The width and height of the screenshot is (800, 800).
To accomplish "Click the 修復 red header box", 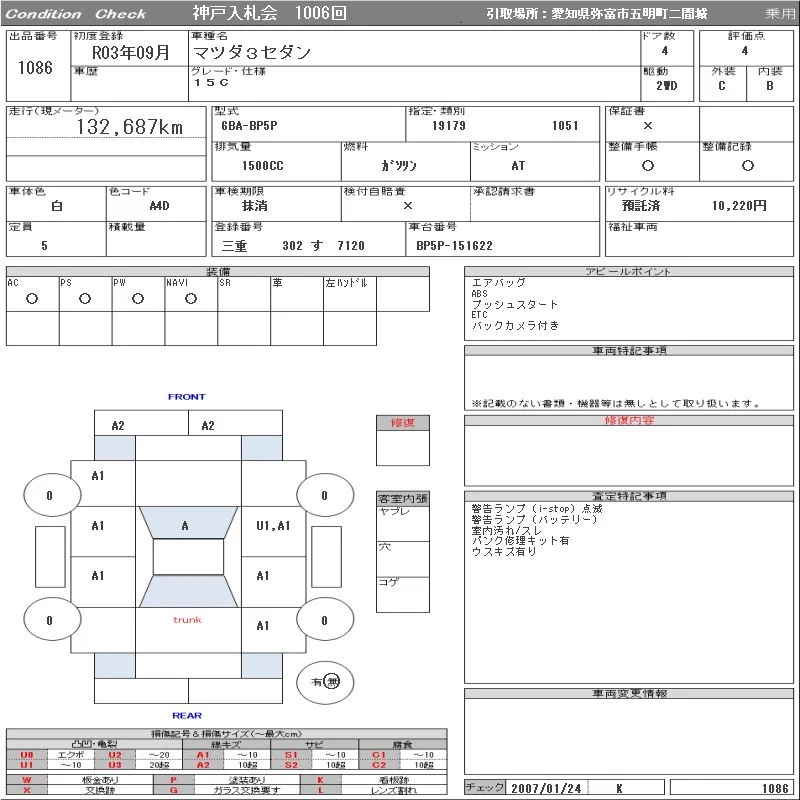I will [403, 423].
